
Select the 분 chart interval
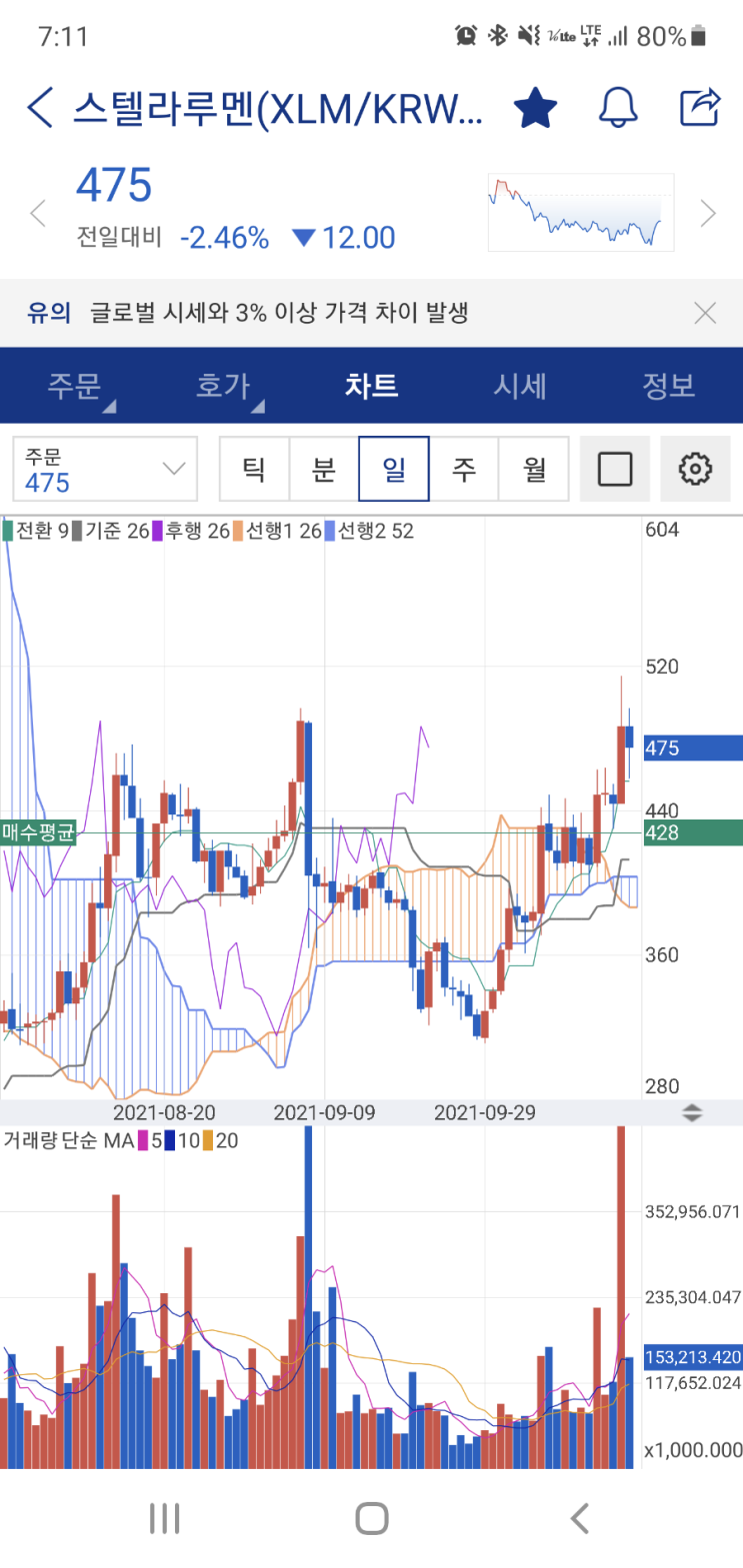[324, 469]
